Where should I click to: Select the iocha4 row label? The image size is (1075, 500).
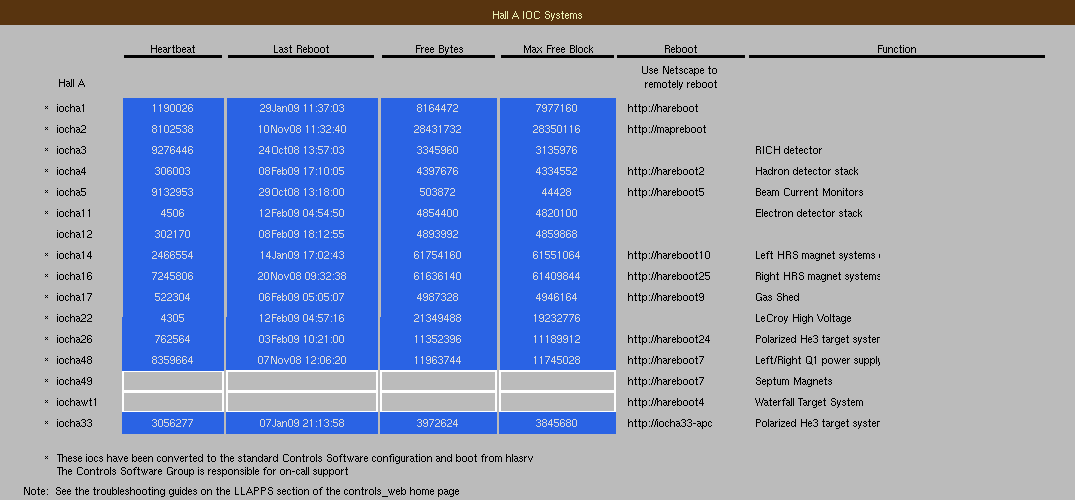[71, 171]
